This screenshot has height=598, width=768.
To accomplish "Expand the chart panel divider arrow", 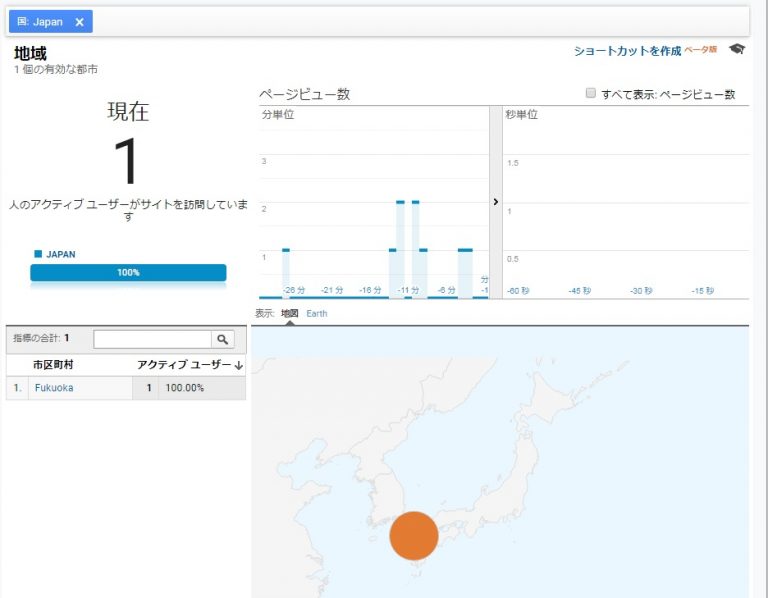I will 496,202.
